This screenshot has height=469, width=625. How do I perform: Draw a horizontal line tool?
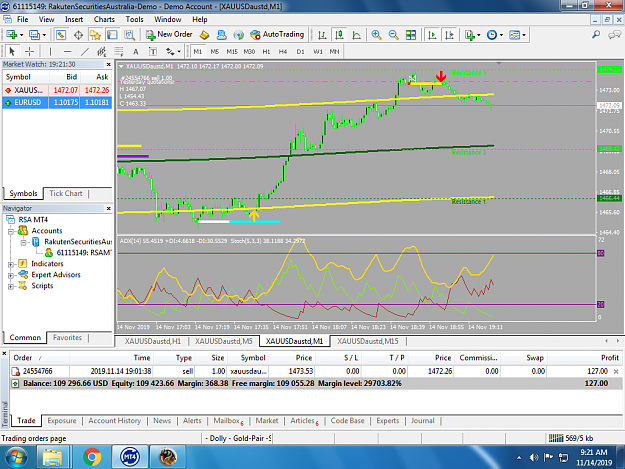coord(67,51)
